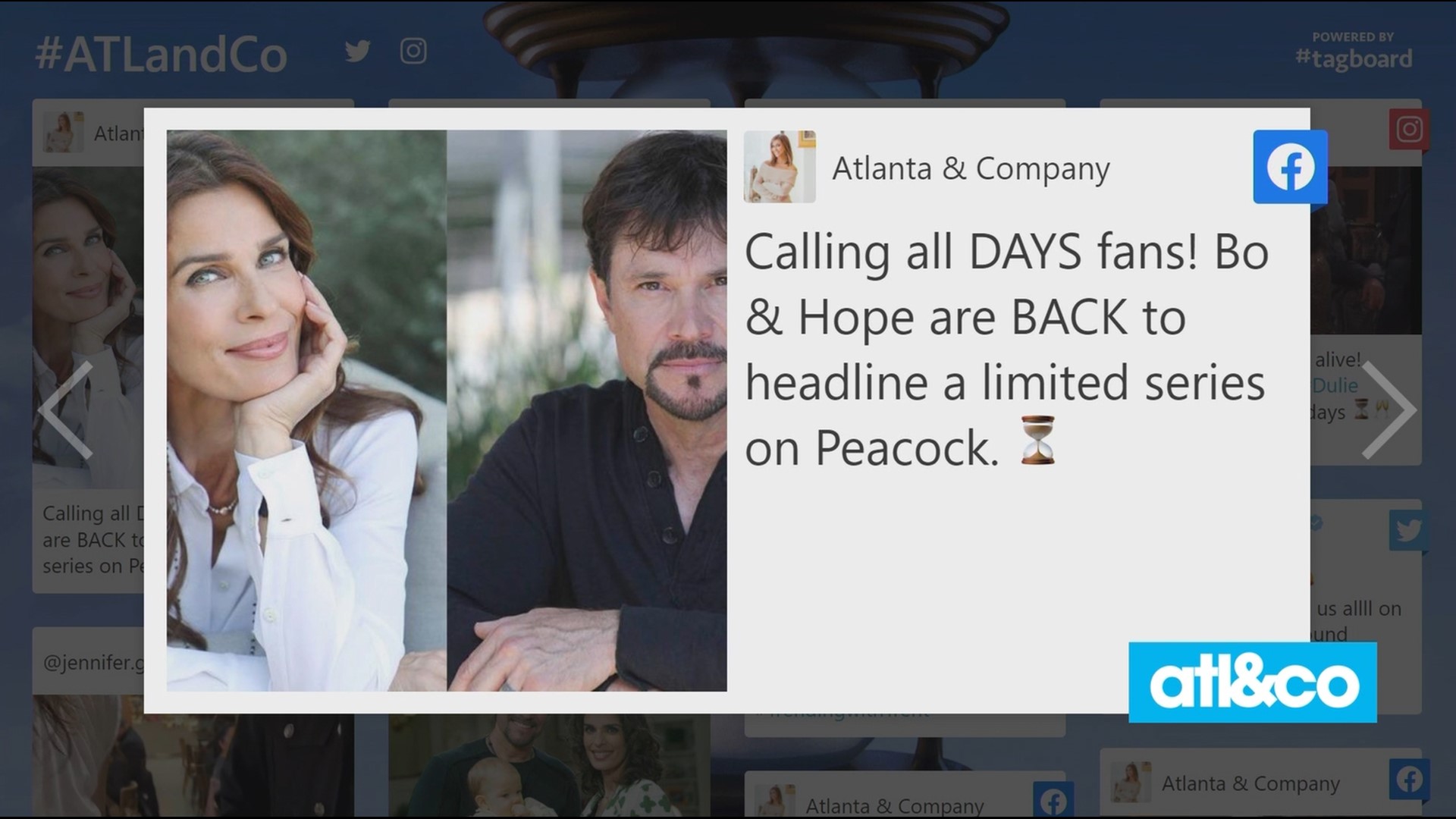
Task: Click 'Dulie' link text on right background card
Action: click(1335, 386)
